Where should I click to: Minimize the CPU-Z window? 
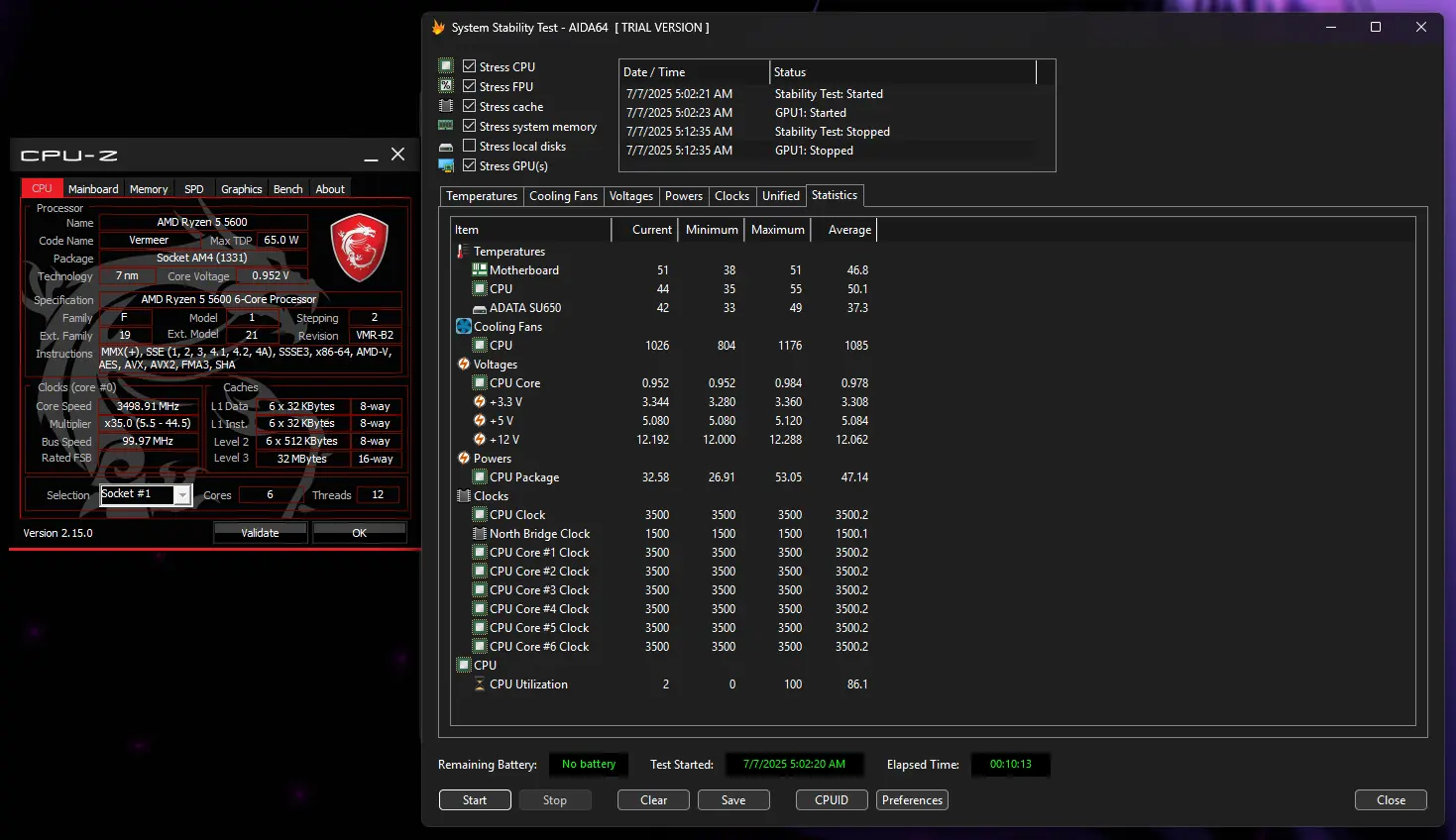tap(371, 156)
